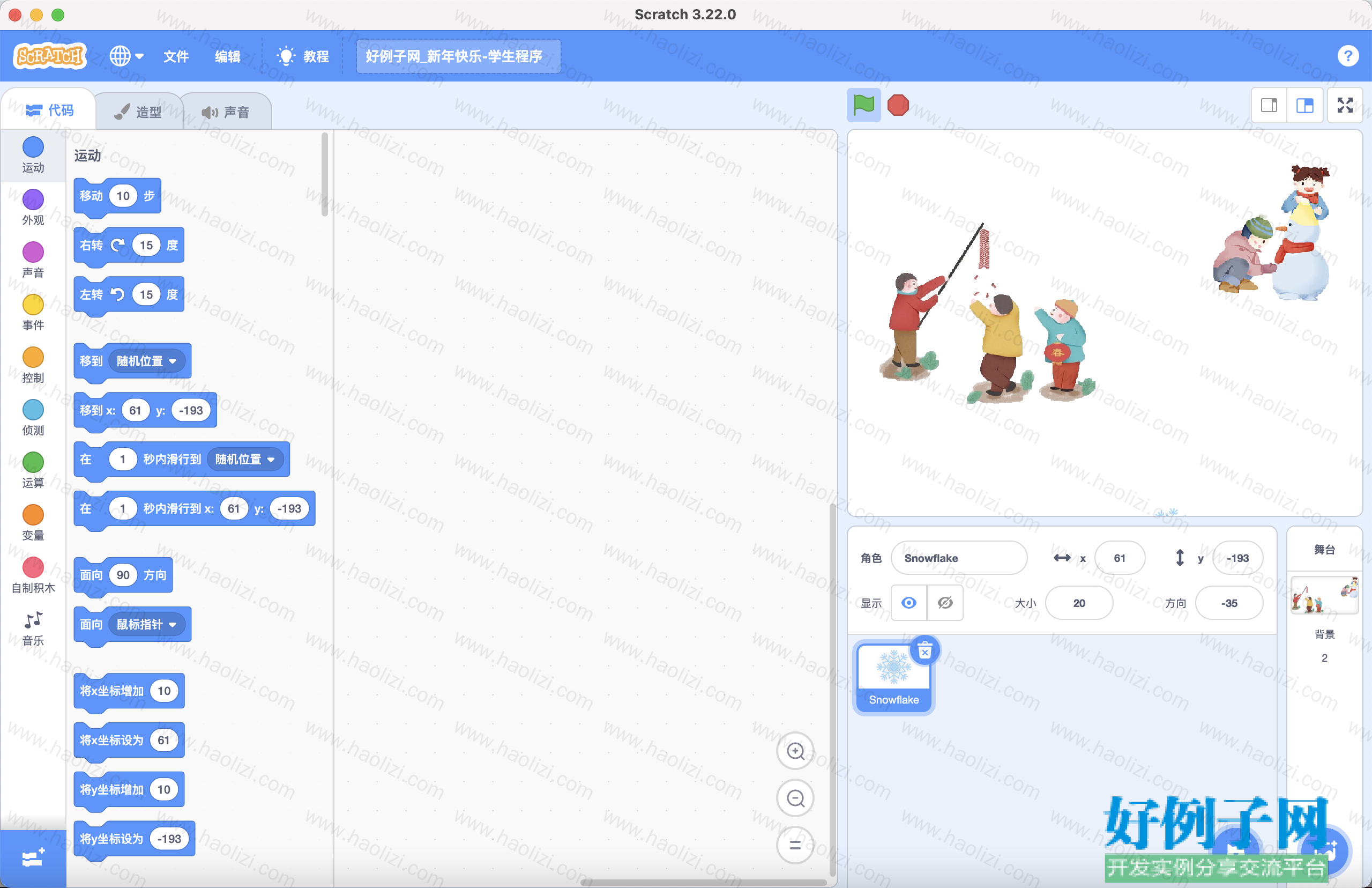1372x888 pixels.
Task: Edit the sprite y position field
Action: tap(1237, 558)
